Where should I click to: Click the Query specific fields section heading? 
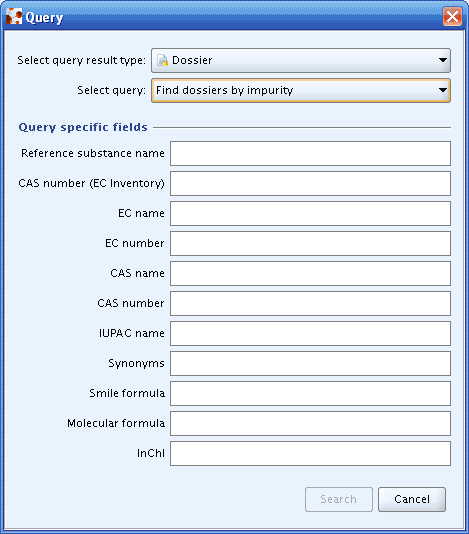(x=83, y=127)
